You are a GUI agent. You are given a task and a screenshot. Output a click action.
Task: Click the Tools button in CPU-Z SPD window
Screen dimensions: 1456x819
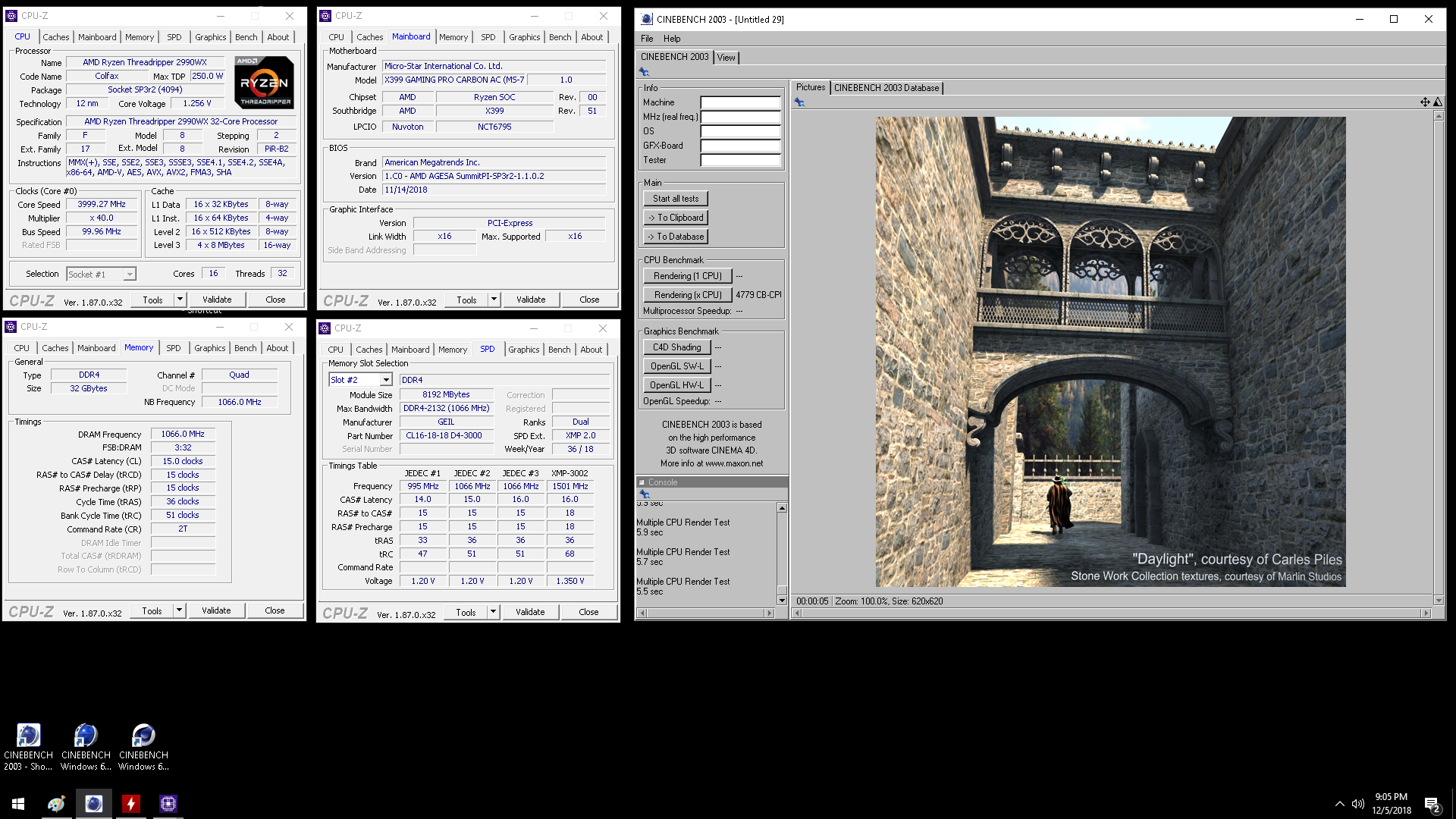(x=466, y=612)
